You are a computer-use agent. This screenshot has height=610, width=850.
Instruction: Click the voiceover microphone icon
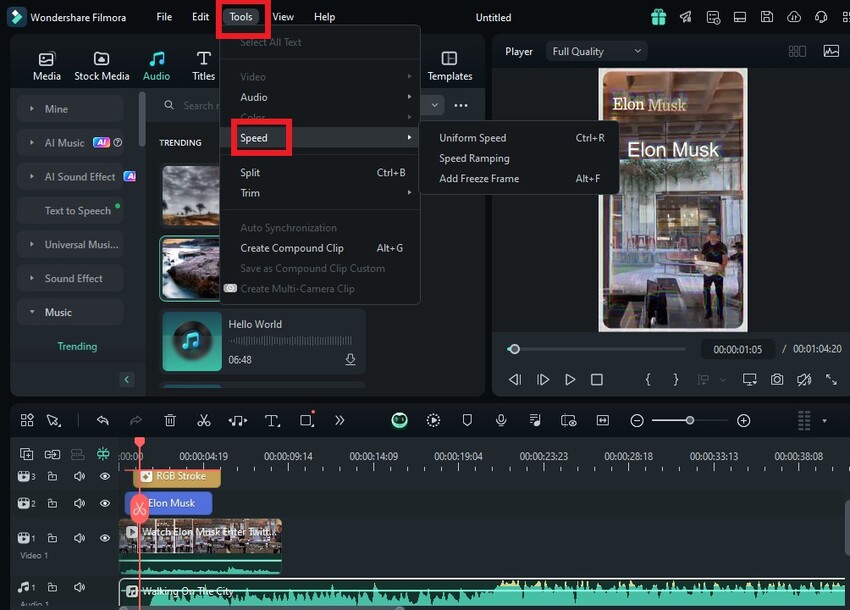click(x=501, y=420)
